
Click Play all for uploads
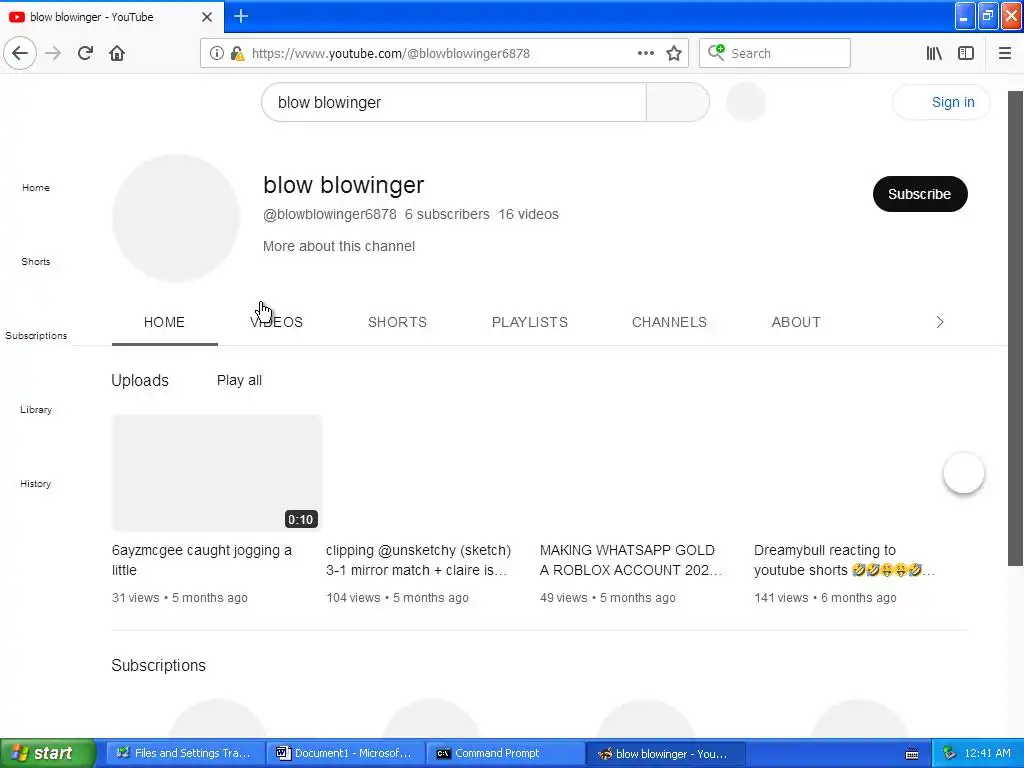pyautogui.click(x=239, y=380)
